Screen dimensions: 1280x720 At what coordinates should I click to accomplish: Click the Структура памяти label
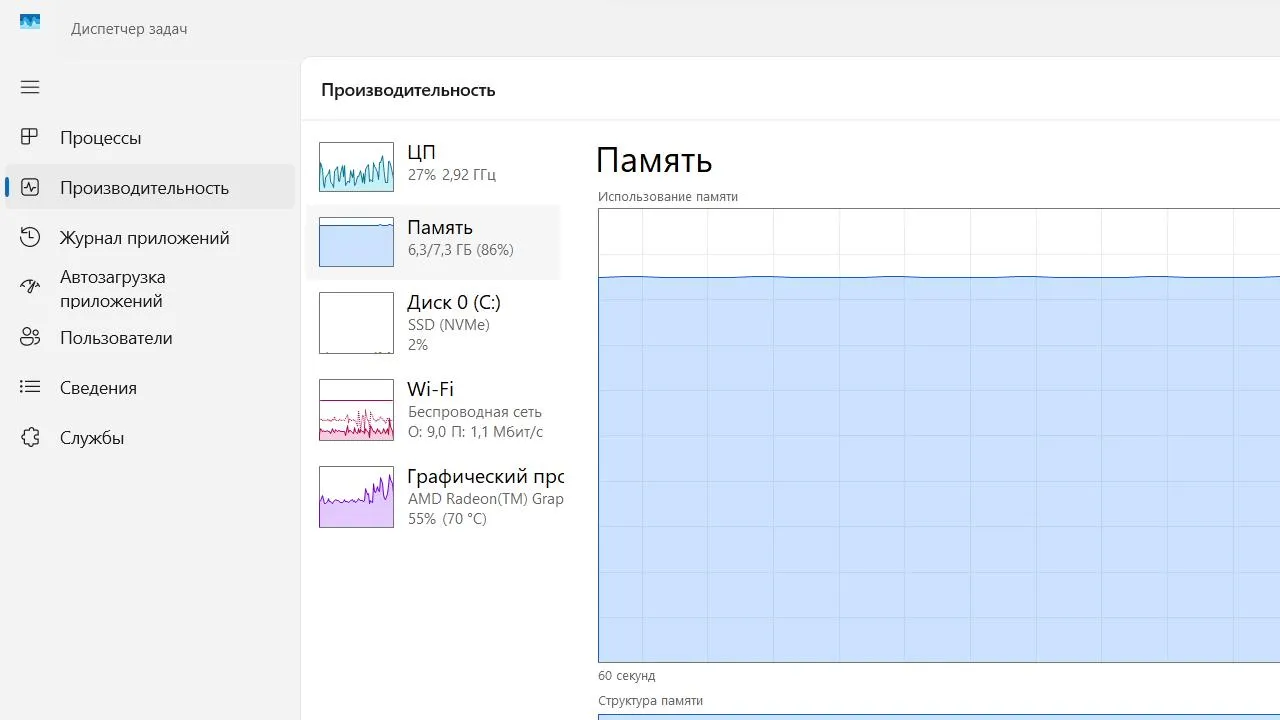(x=650, y=701)
